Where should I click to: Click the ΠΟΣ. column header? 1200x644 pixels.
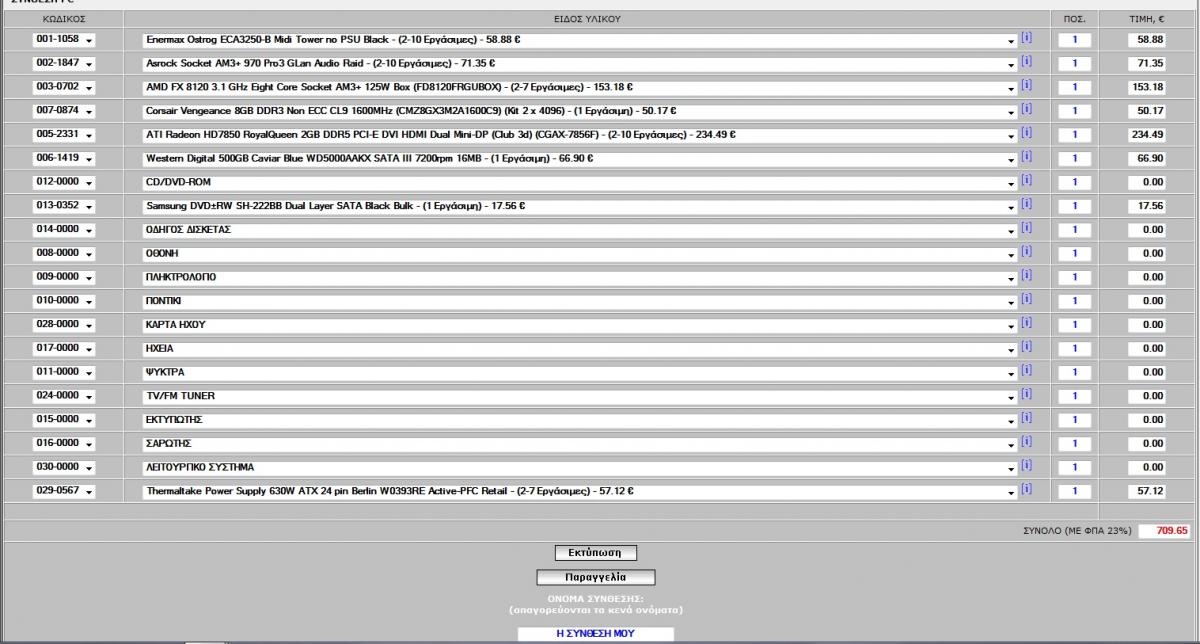(x=1074, y=19)
